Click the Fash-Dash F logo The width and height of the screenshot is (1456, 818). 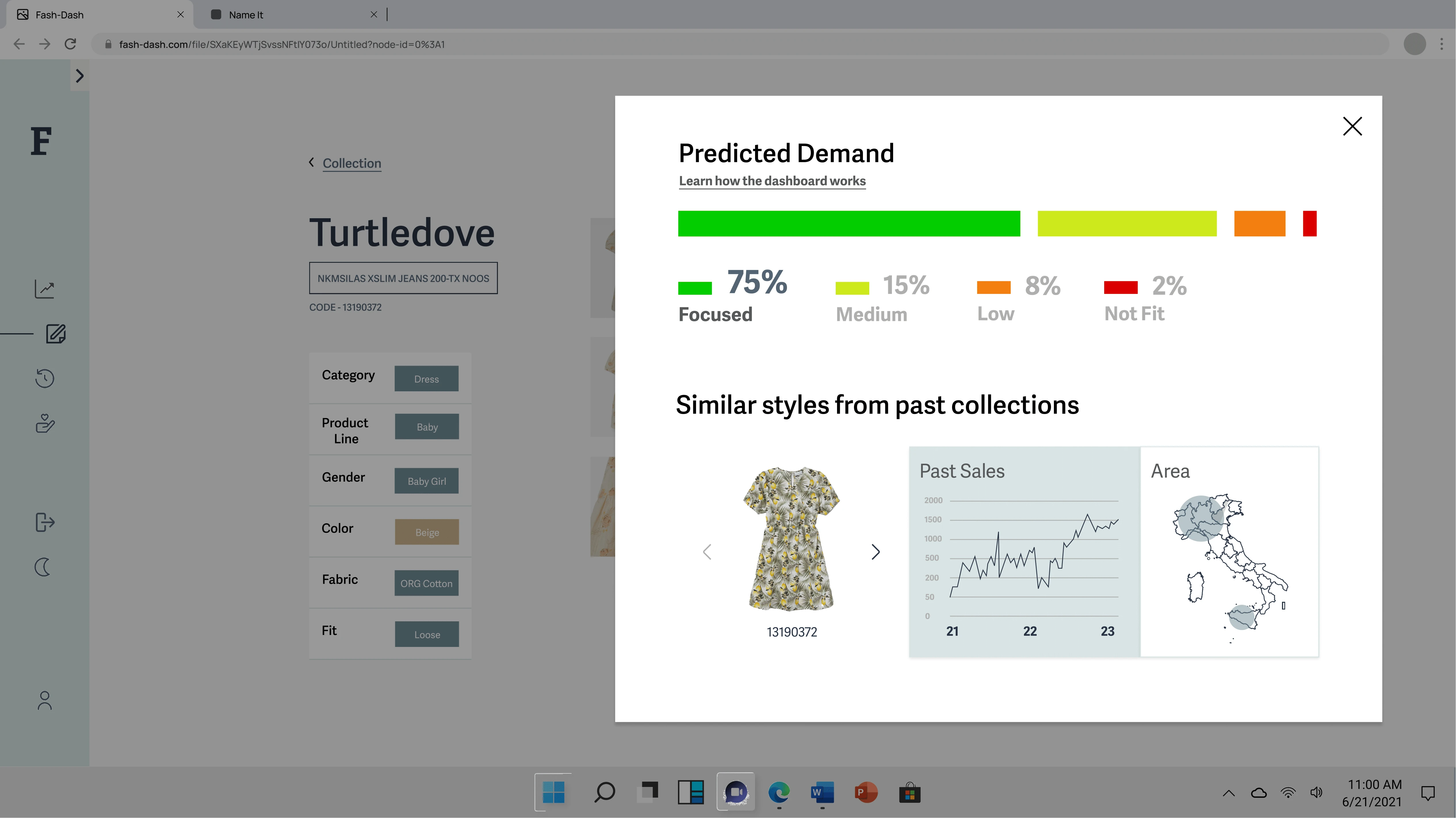pyautogui.click(x=41, y=141)
